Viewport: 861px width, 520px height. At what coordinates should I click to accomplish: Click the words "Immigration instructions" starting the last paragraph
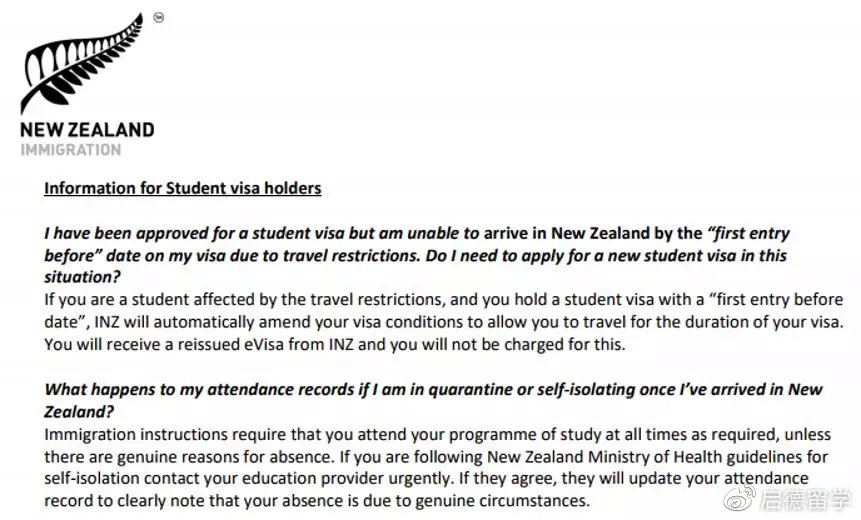click(x=122, y=437)
